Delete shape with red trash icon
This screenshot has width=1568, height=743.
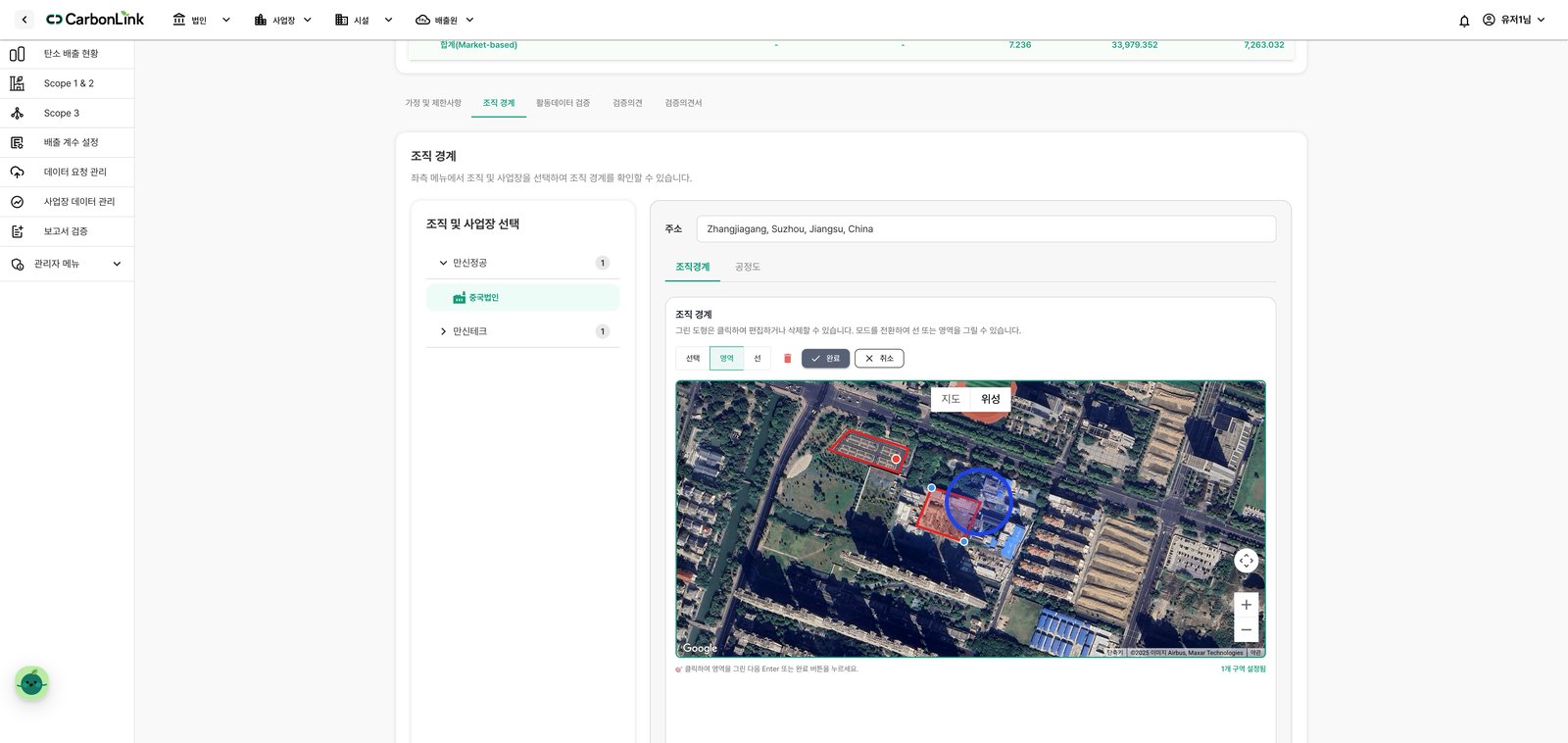pos(787,359)
